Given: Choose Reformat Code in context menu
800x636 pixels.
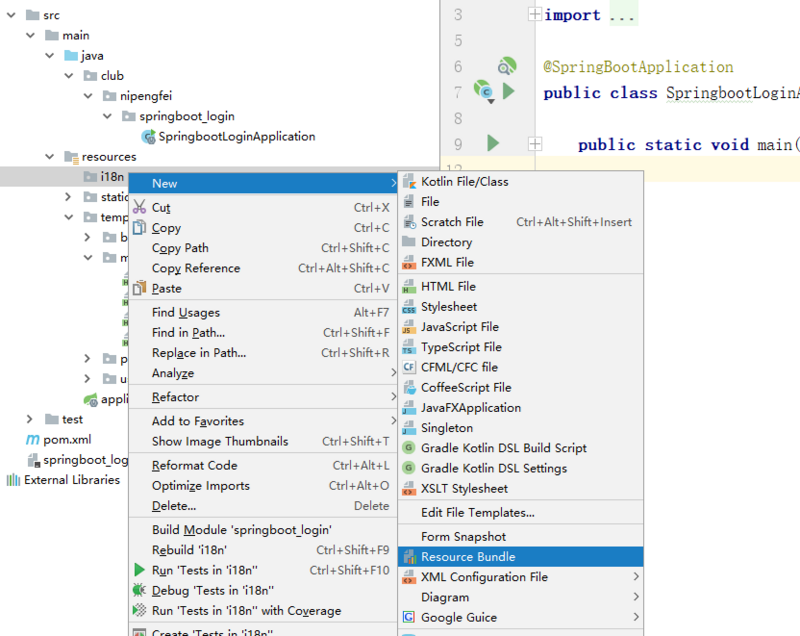Looking at the screenshot, I should pyautogui.click(x=194, y=465).
